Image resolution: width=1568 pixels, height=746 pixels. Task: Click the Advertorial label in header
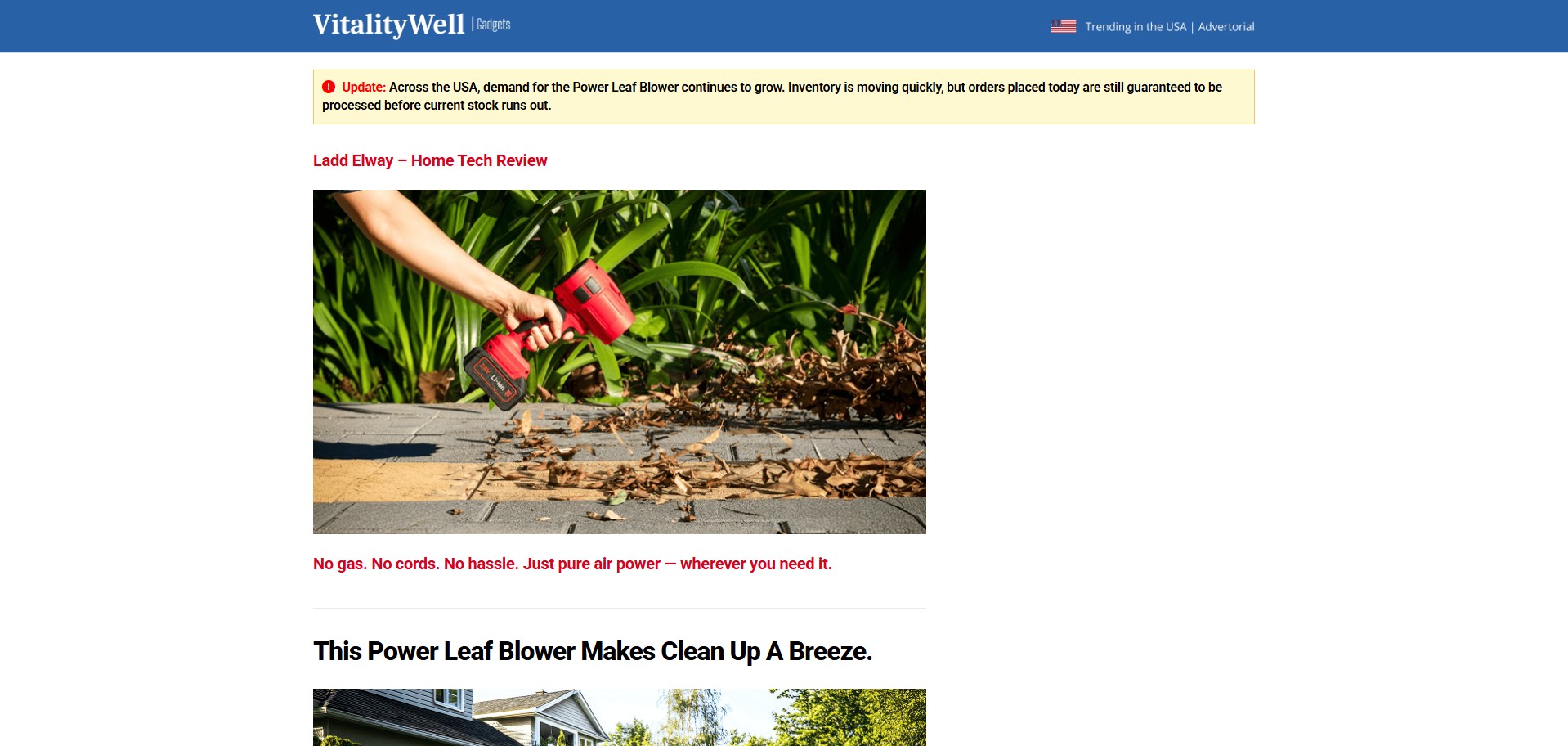coord(1226,27)
